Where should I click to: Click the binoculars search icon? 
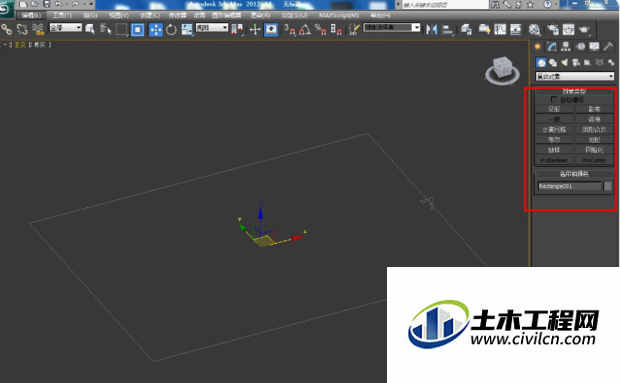(x=495, y=4)
